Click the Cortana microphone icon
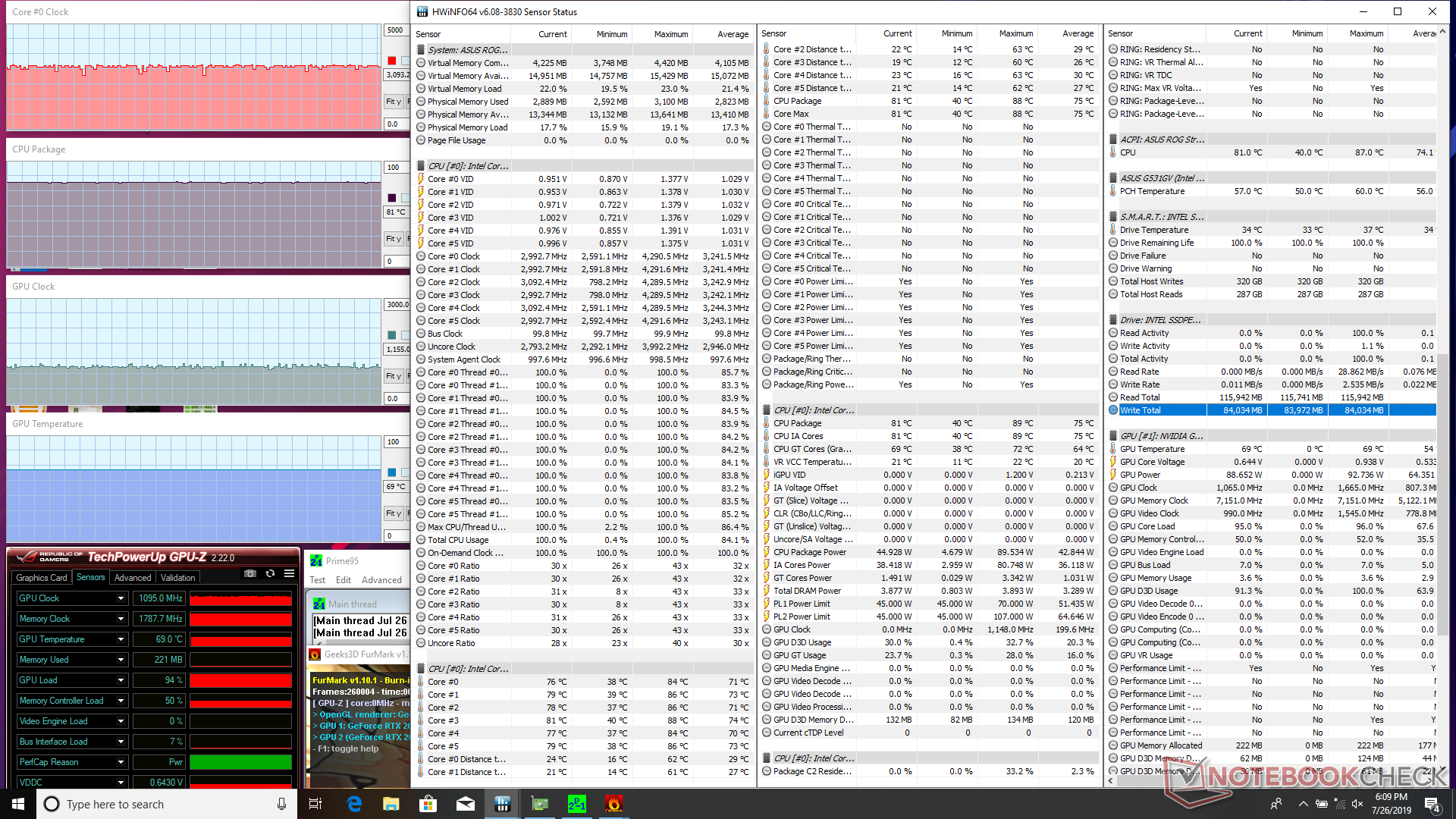The image size is (1456, 819). (281, 804)
